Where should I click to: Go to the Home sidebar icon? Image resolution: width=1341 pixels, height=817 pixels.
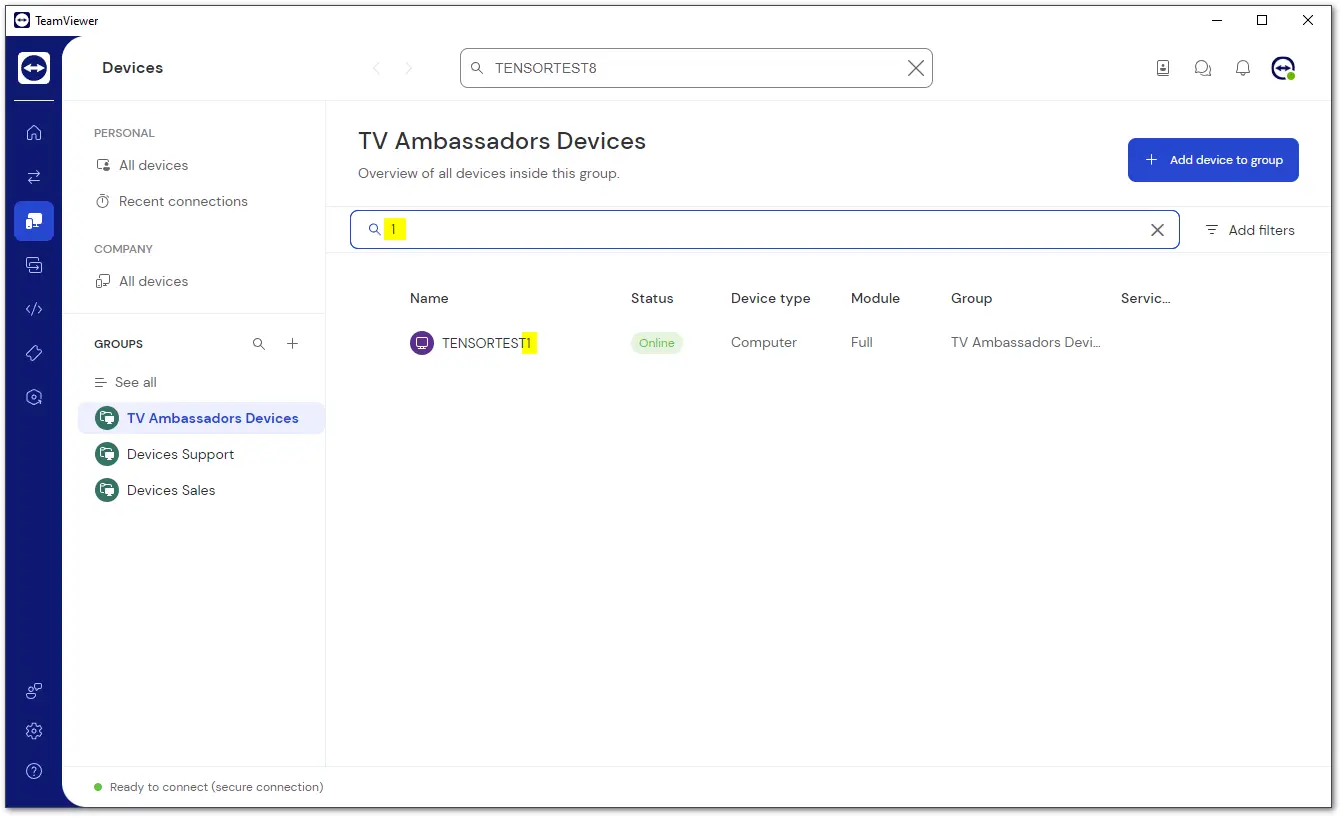pos(34,133)
